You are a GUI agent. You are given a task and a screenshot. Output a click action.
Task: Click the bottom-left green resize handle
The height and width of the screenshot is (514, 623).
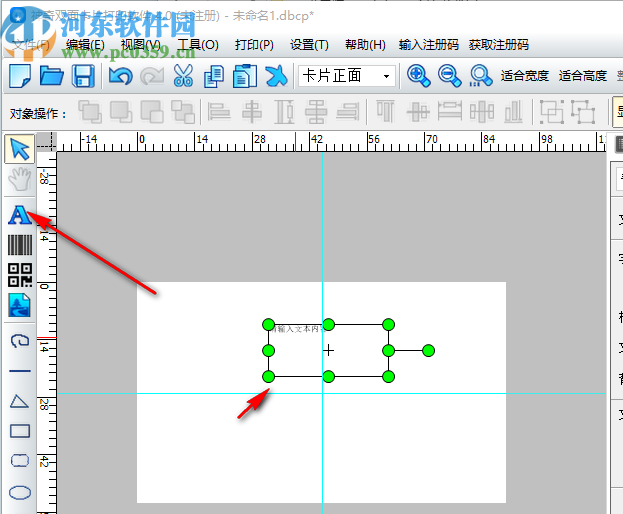(x=269, y=377)
